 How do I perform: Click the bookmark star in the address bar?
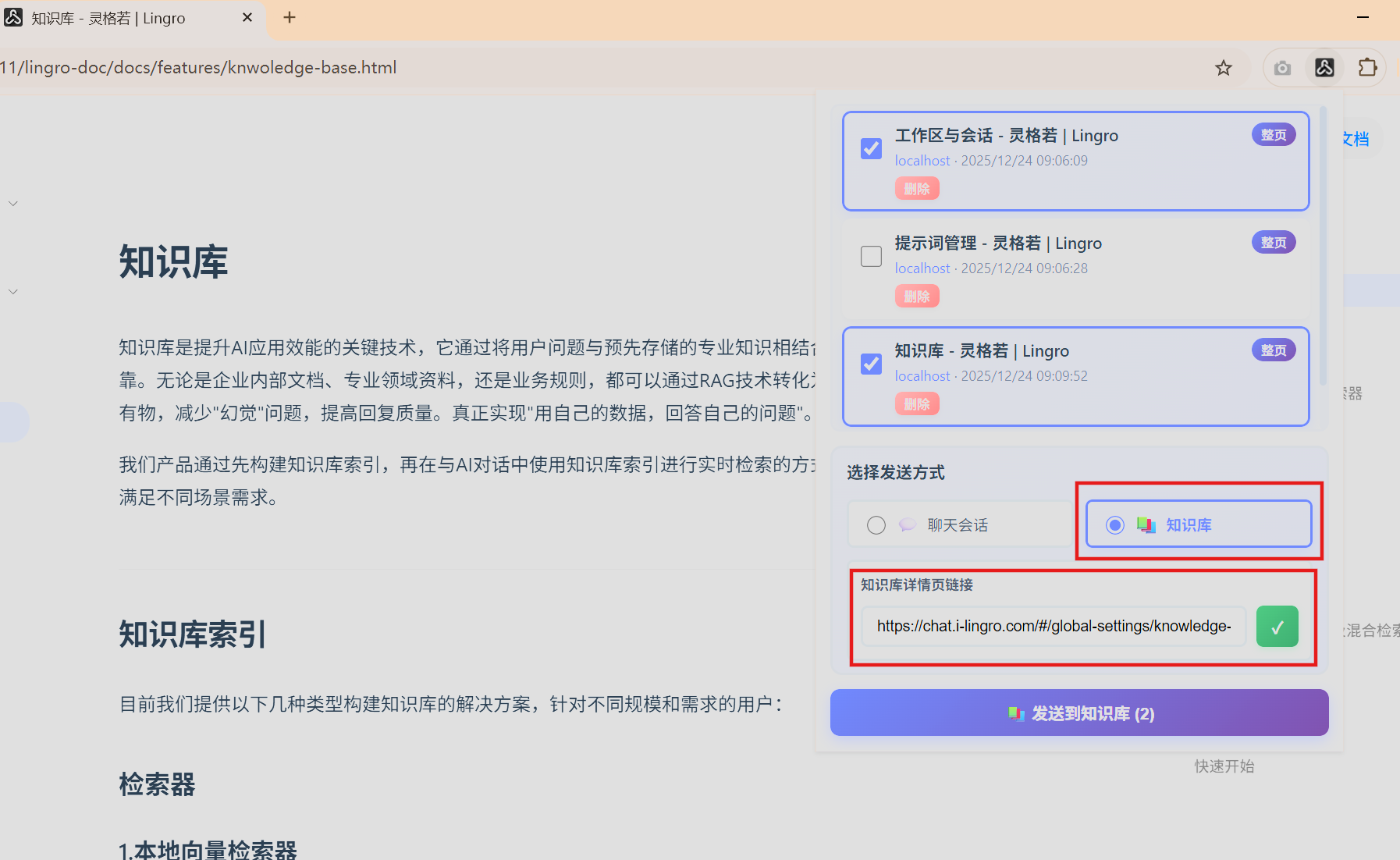tap(1224, 68)
